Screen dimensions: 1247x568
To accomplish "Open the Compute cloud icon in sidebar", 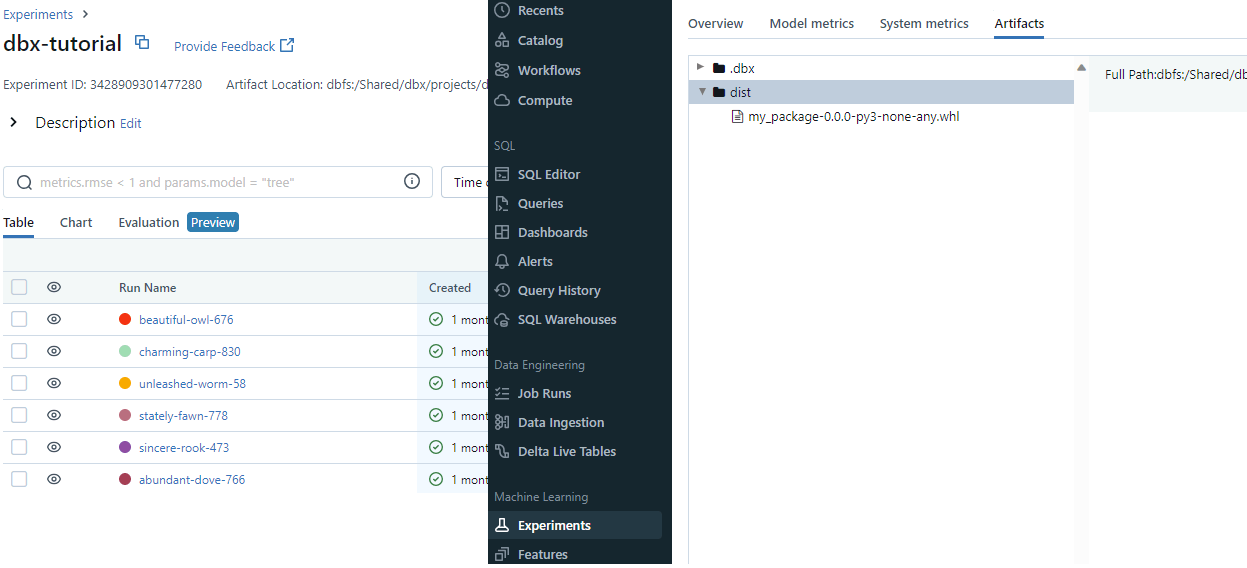I will tap(502, 100).
